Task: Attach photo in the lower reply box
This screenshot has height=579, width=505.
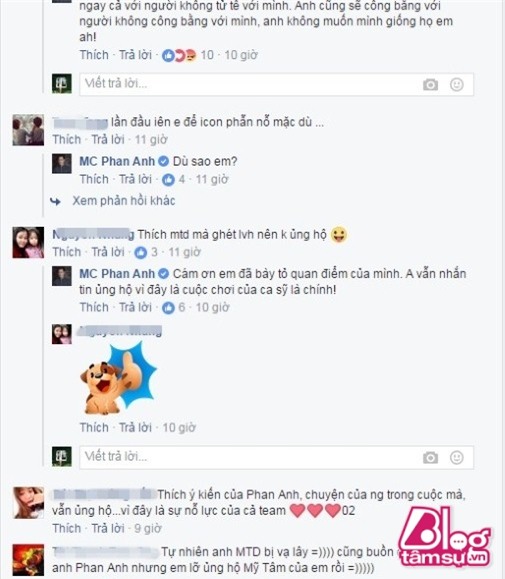Action: pos(430,458)
